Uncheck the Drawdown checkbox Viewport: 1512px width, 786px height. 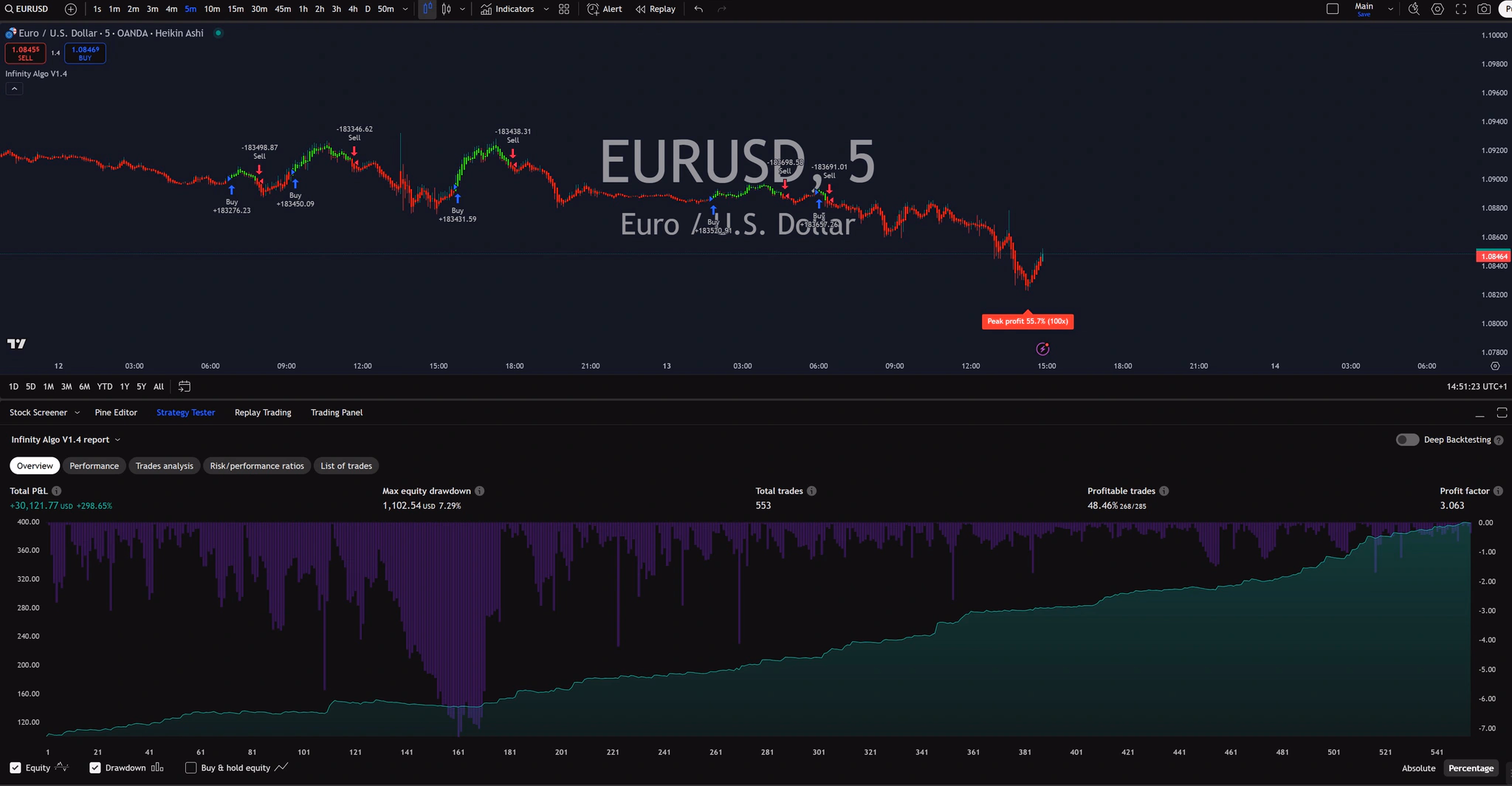coord(95,768)
